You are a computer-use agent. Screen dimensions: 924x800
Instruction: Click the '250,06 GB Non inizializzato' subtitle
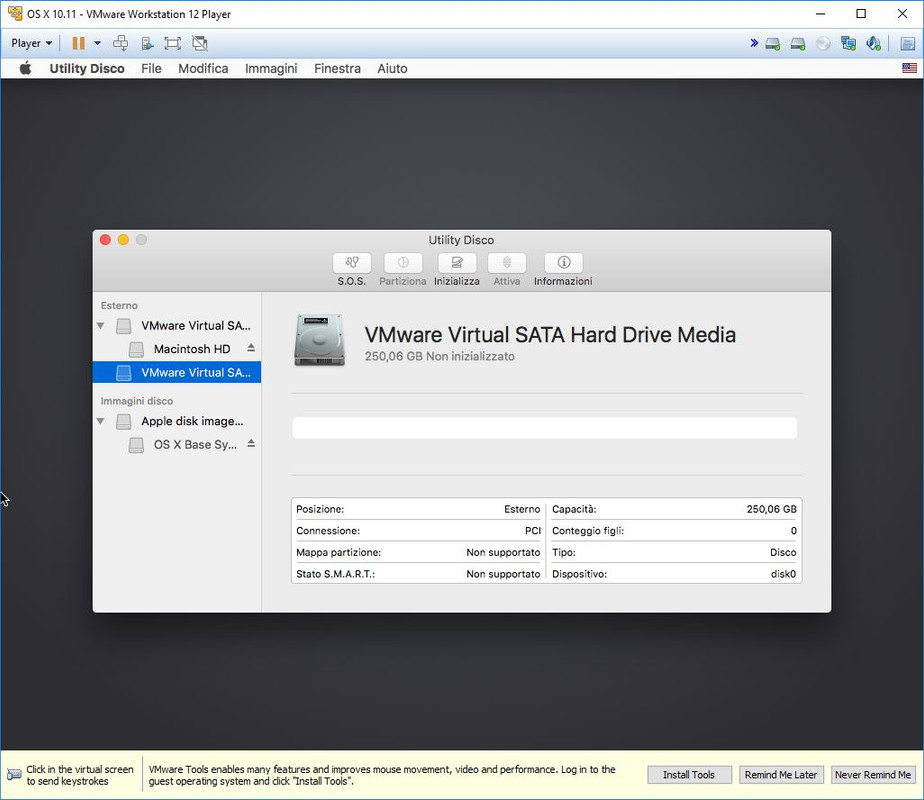point(440,356)
